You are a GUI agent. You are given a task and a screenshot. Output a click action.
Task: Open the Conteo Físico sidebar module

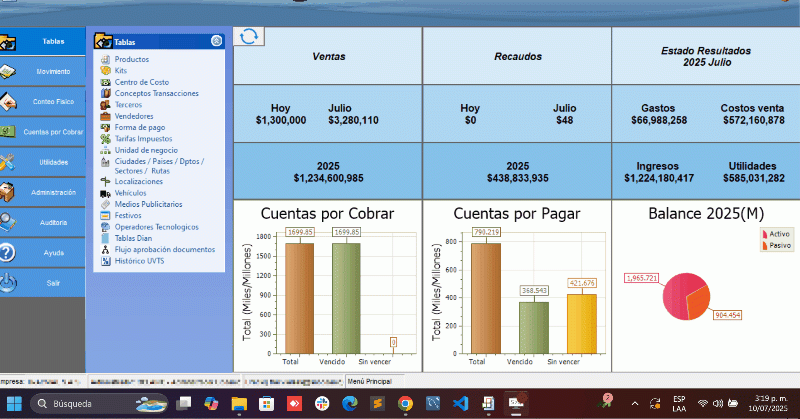[x=44, y=102]
